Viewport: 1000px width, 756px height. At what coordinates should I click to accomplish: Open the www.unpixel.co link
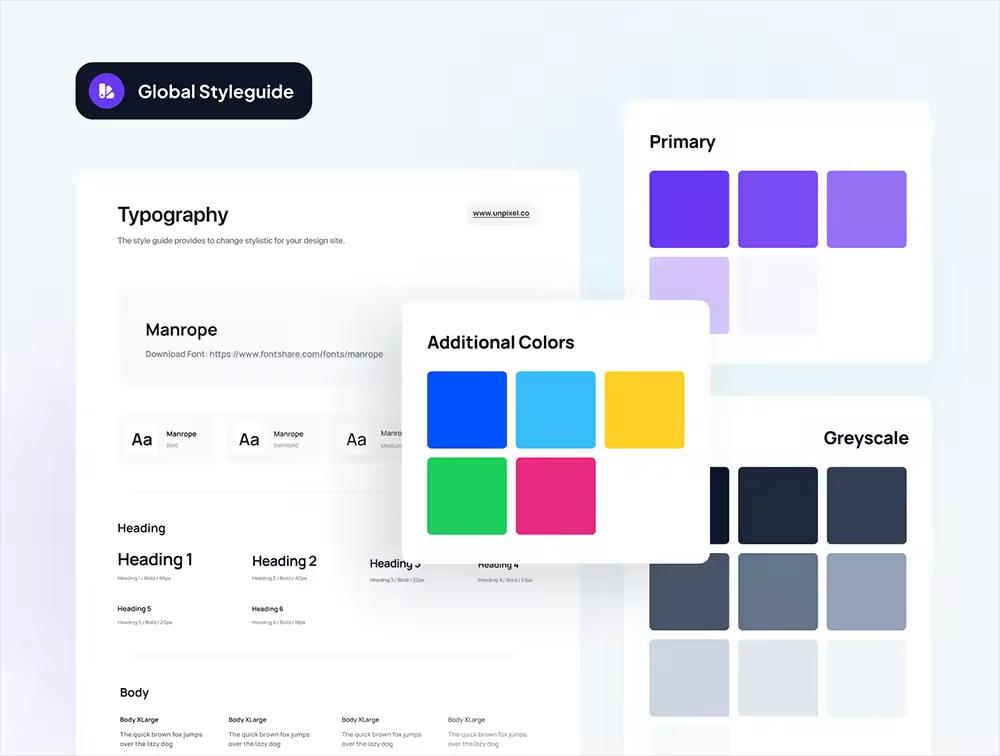click(x=501, y=213)
